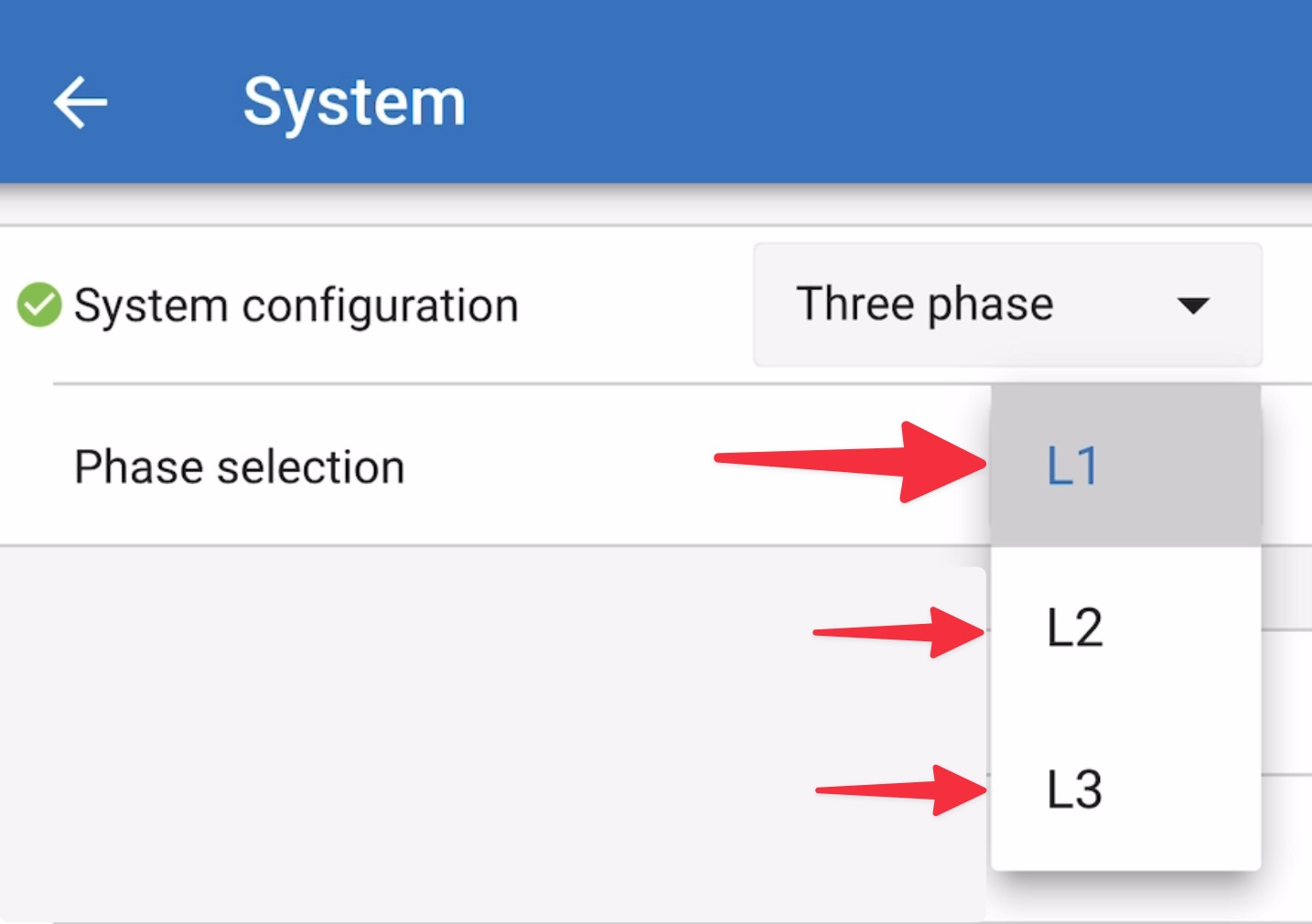Open the System configuration dropdown
1312x924 pixels.
[x=1006, y=305]
